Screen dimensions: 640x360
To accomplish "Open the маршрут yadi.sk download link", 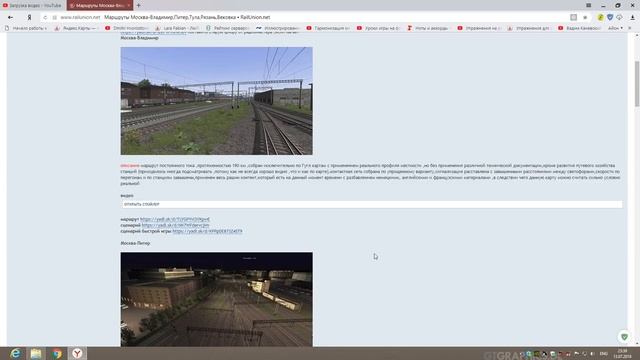I will pyautogui.click(x=175, y=219).
